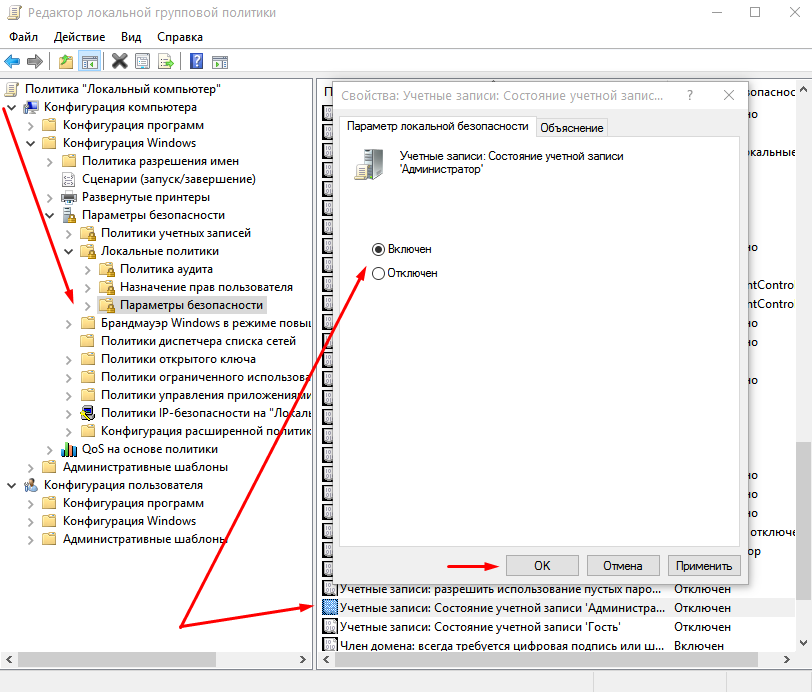Click the Delete (X) toolbar icon
The height and width of the screenshot is (692, 812).
pos(120,61)
